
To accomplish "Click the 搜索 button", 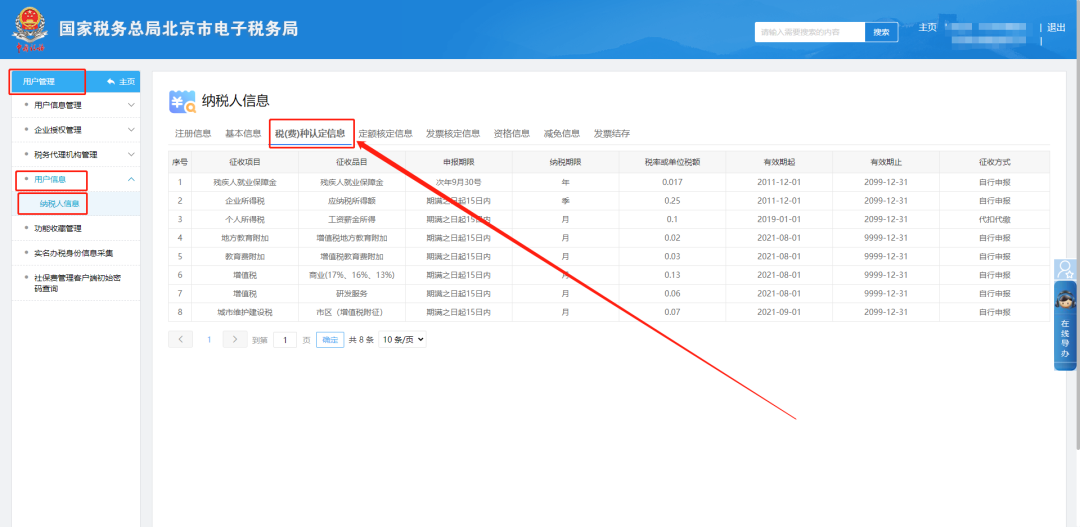I will coord(881,32).
